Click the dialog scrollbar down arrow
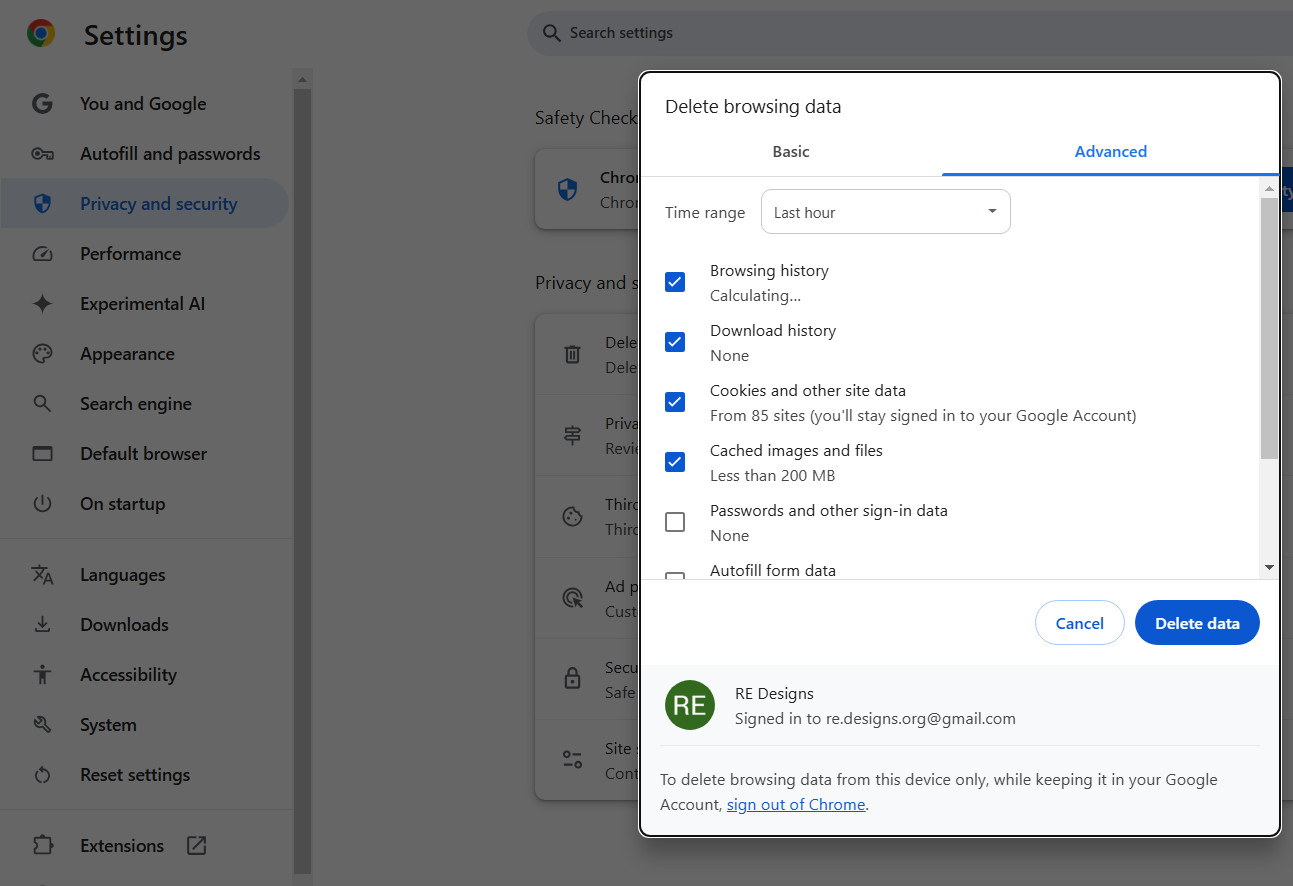The image size is (1293, 886). [x=1269, y=567]
